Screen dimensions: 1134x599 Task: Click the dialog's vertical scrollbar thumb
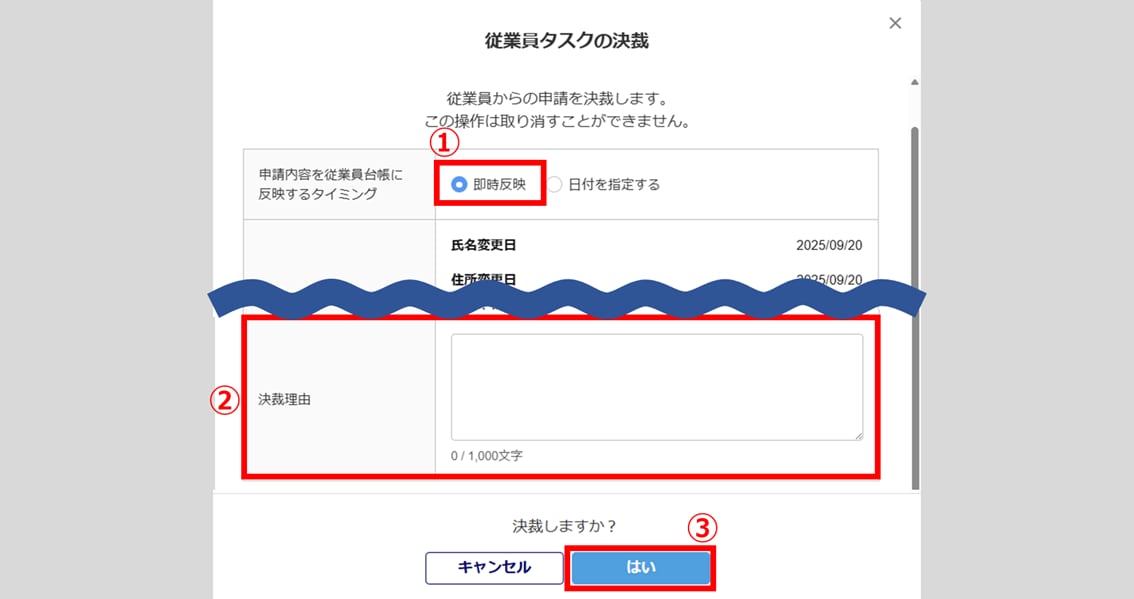(x=914, y=300)
